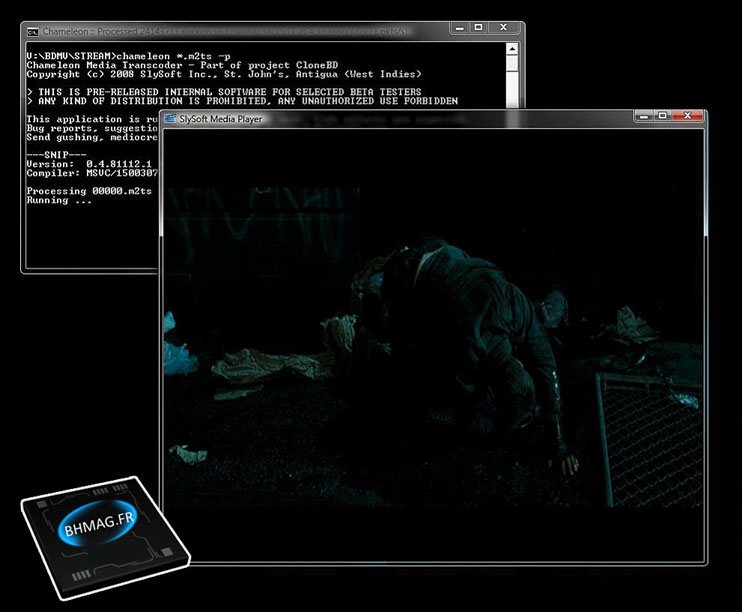Screen dimensions: 742x612
Task: Click the Chameleon console window icon
Action: click(x=33, y=32)
